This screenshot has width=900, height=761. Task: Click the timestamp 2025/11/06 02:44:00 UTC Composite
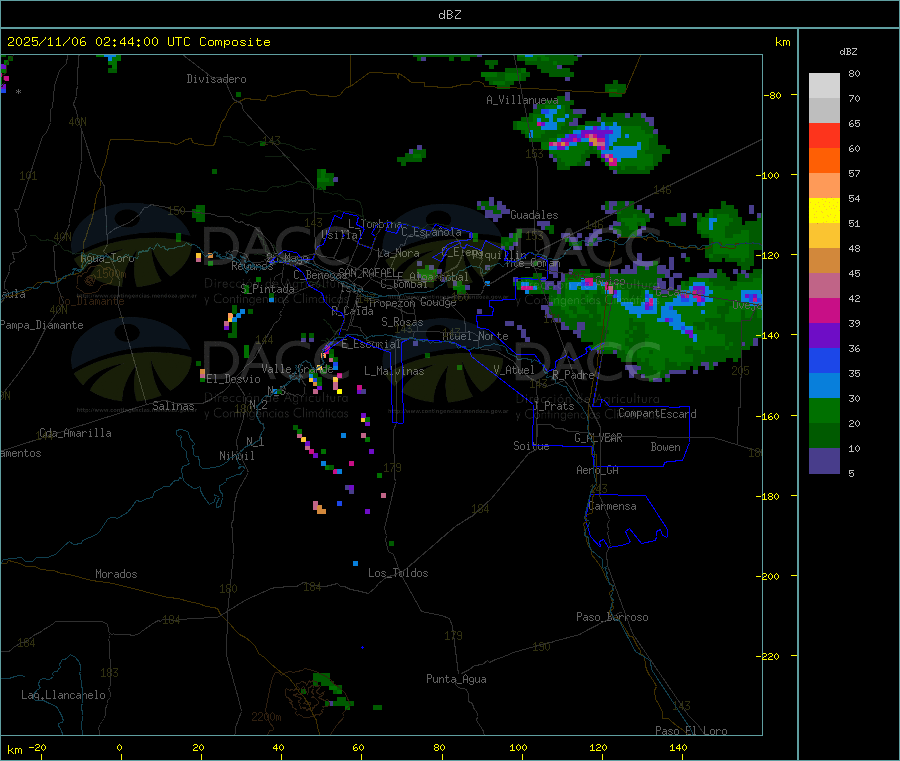click(x=138, y=42)
